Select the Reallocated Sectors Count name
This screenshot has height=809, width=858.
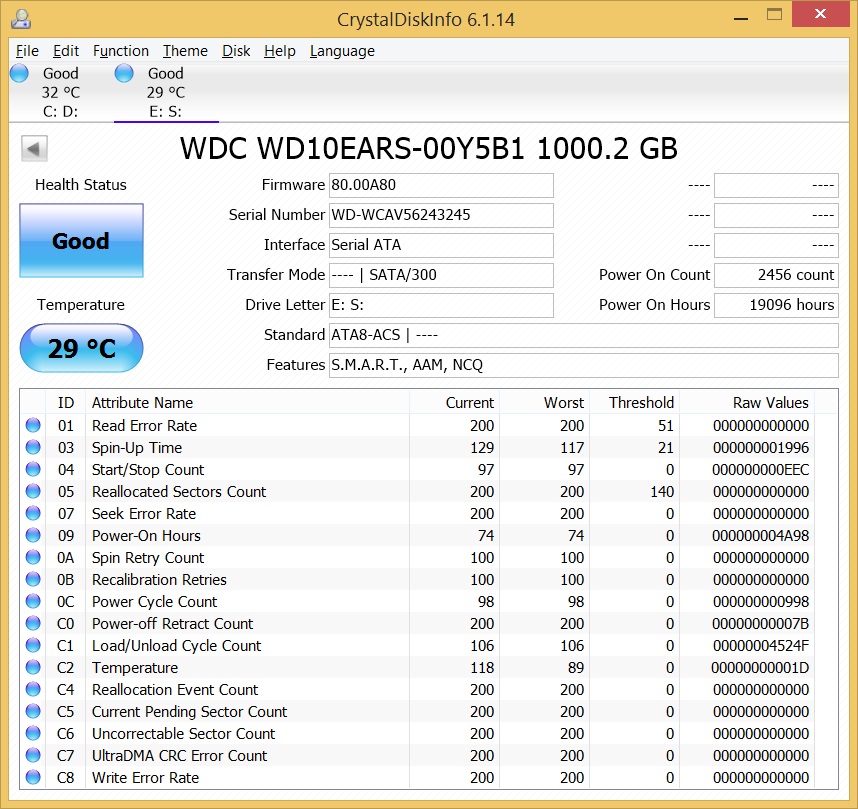coord(179,492)
